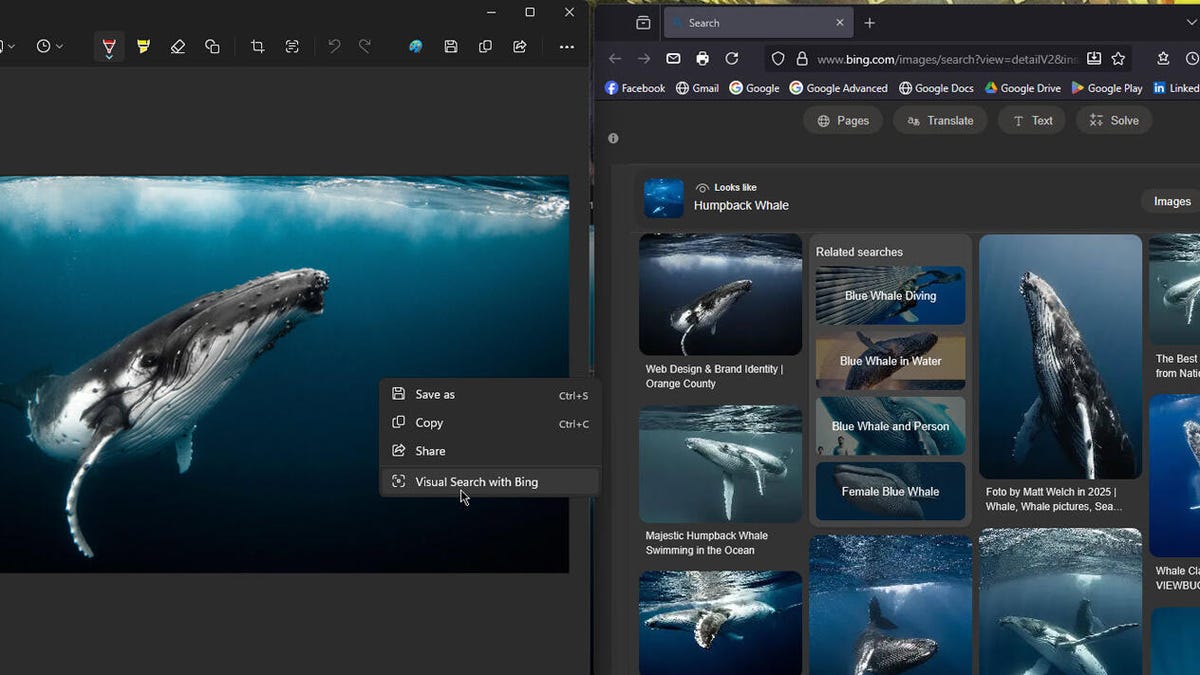Click the Bing address bar URL

click(x=947, y=59)
